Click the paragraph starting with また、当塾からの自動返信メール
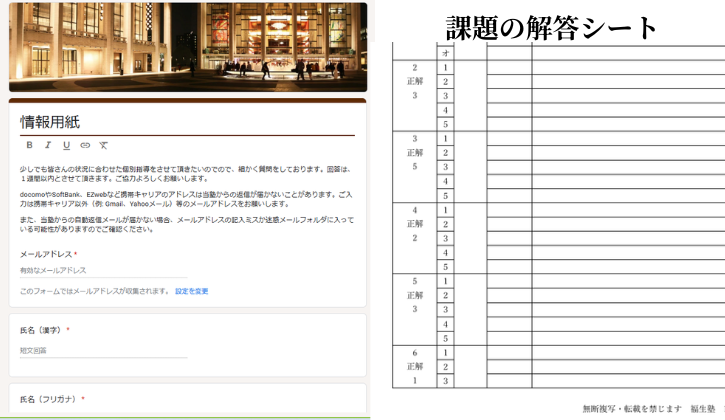Image resolution: width=725 pixels, height=420 pixels. click(x=187, y=224)
